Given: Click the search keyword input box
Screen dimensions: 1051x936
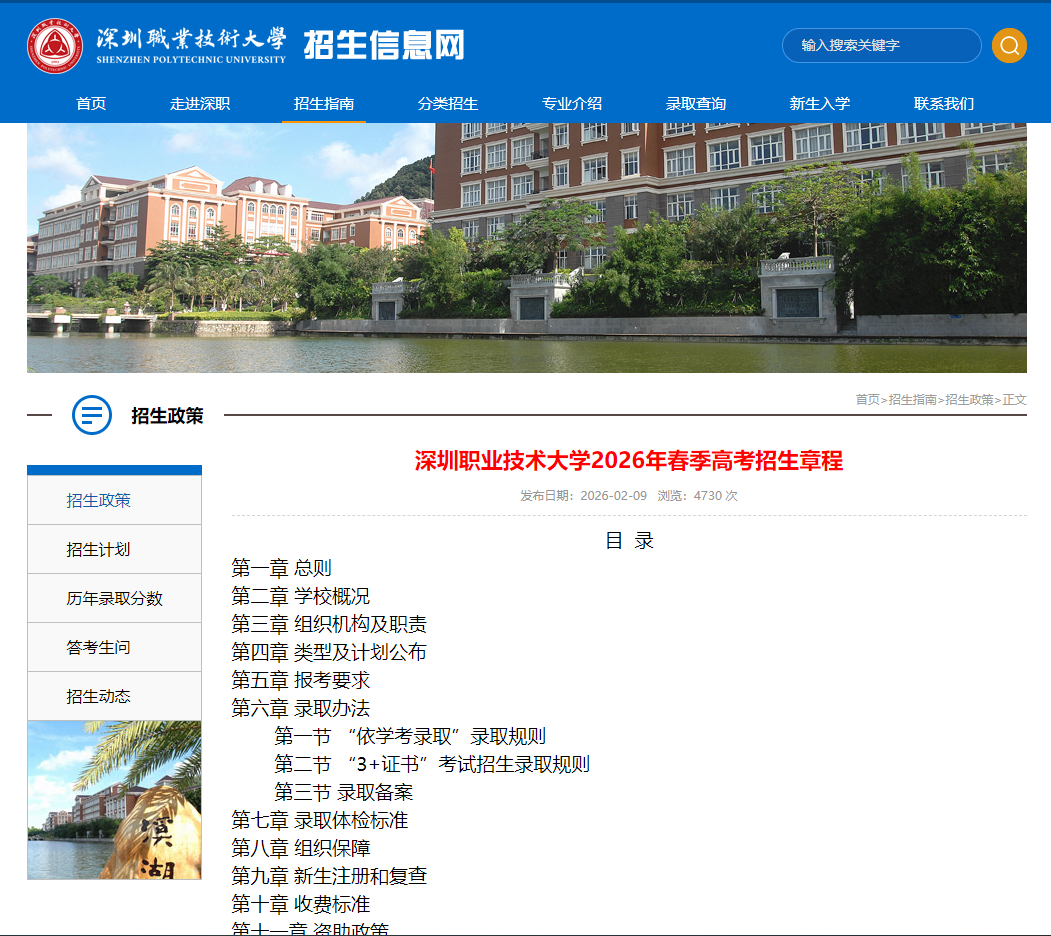Looking at the screenshot, I should (x=881, y=45).
